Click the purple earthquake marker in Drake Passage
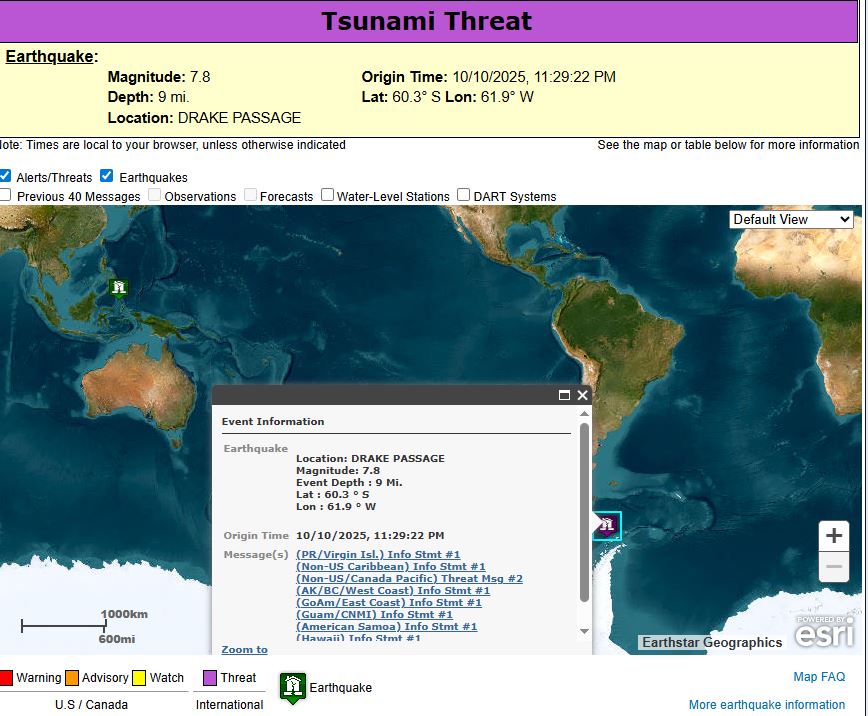Screen dimensions: 868x716 pyautogui.click(x=606, y=525)
